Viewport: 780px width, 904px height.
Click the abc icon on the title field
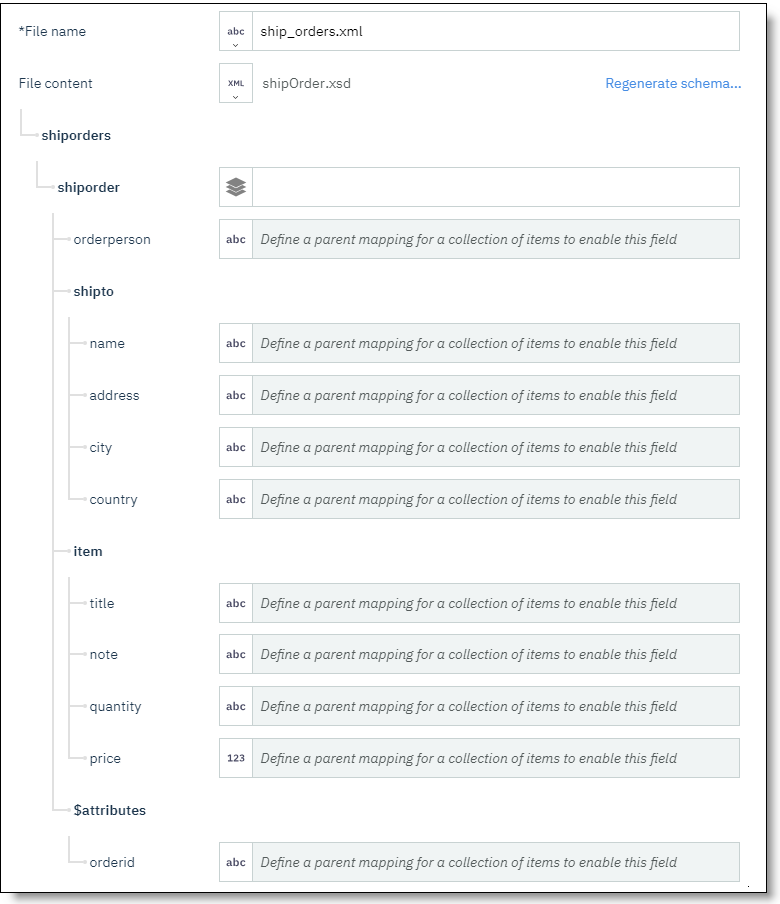(235, 603)
